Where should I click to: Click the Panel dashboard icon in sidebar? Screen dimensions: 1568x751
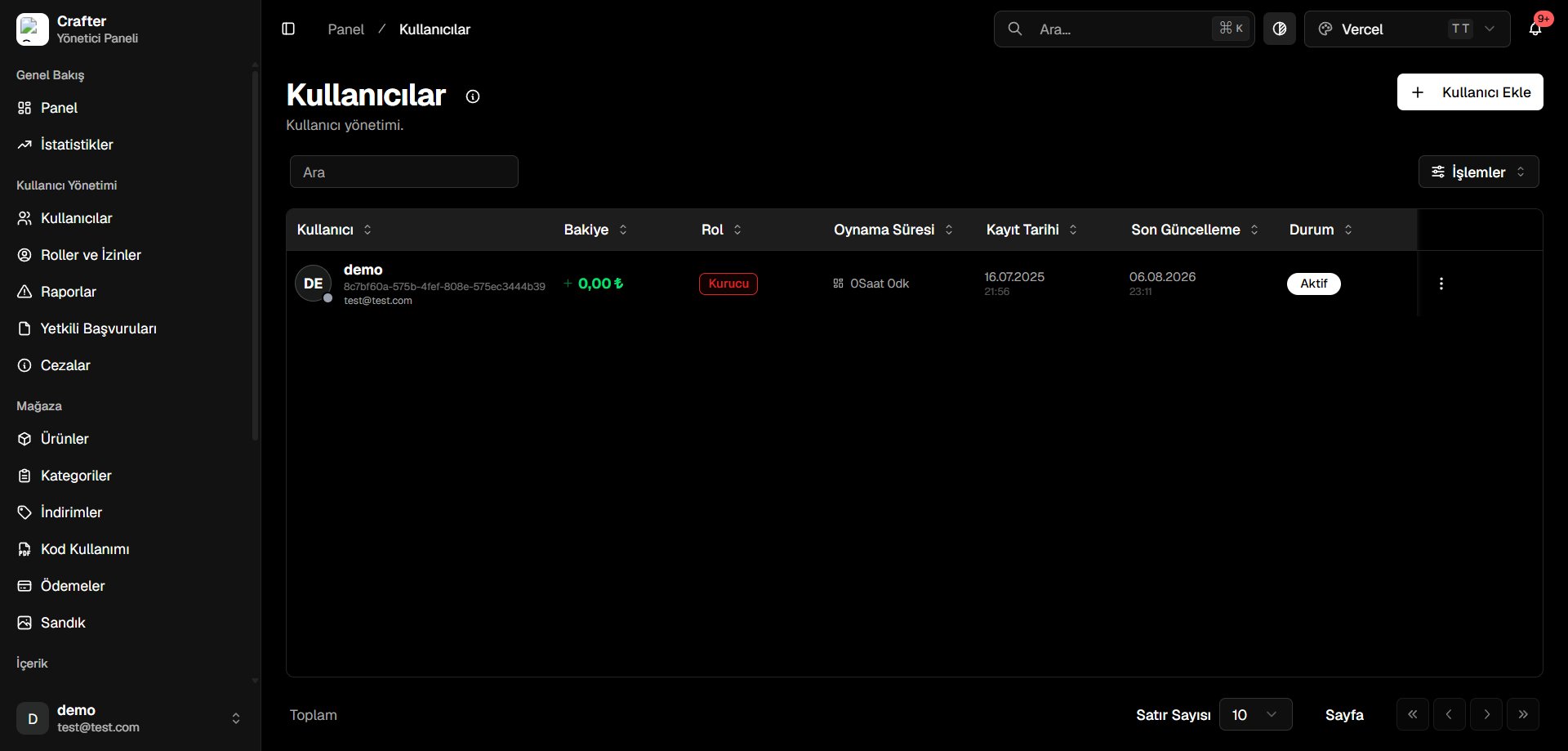coord(24,108)
